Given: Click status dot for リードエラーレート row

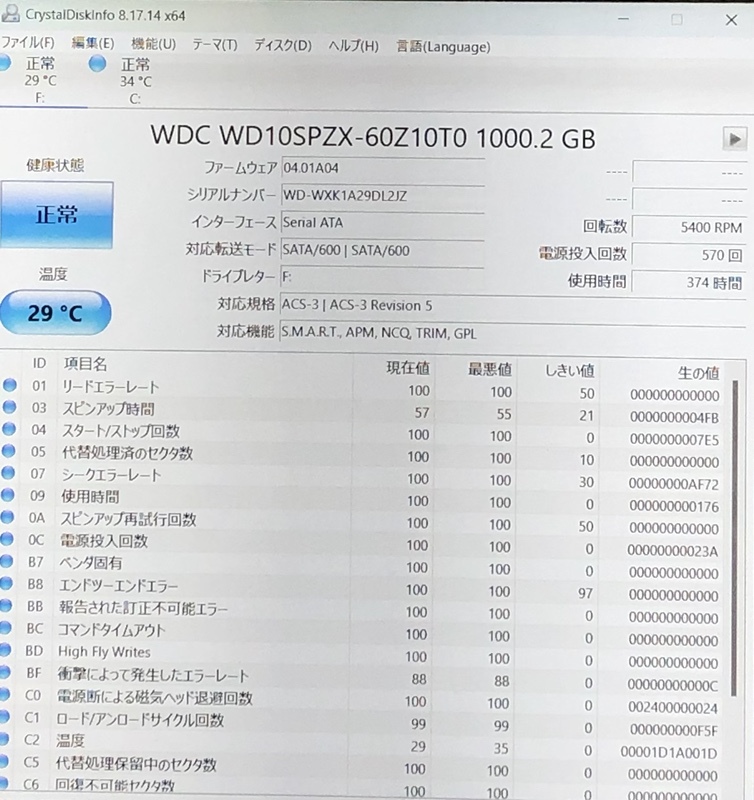Looking at the screenshot, I should [x=9, y=385].
